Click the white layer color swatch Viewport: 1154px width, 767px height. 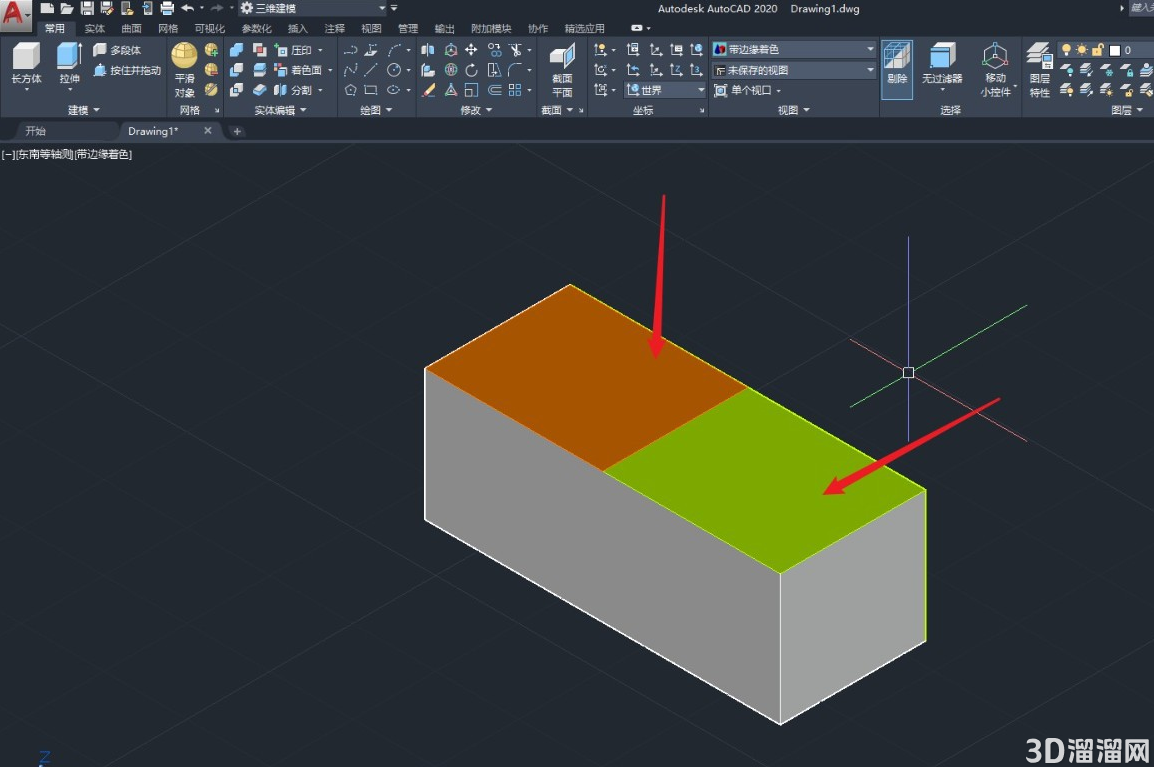pos(1114,50)
